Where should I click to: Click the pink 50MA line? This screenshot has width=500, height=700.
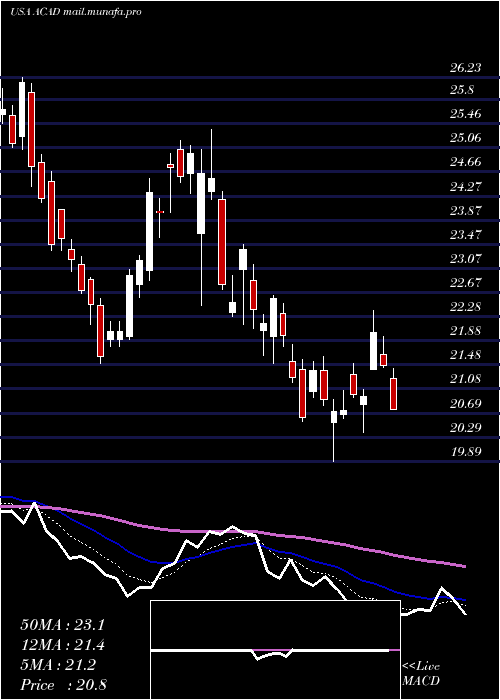[233, 531]
